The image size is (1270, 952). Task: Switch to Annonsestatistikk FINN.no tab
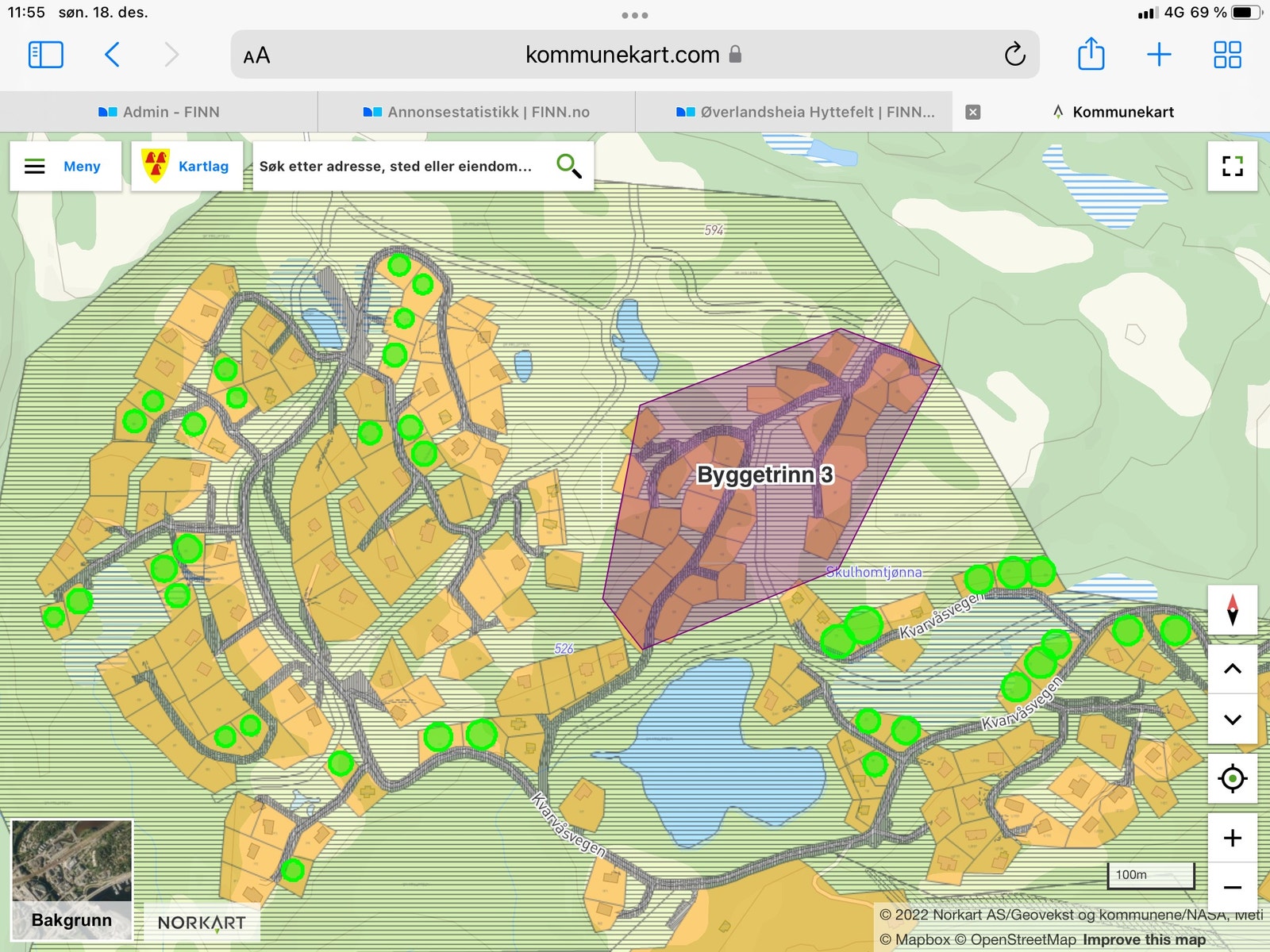[476, 112]
